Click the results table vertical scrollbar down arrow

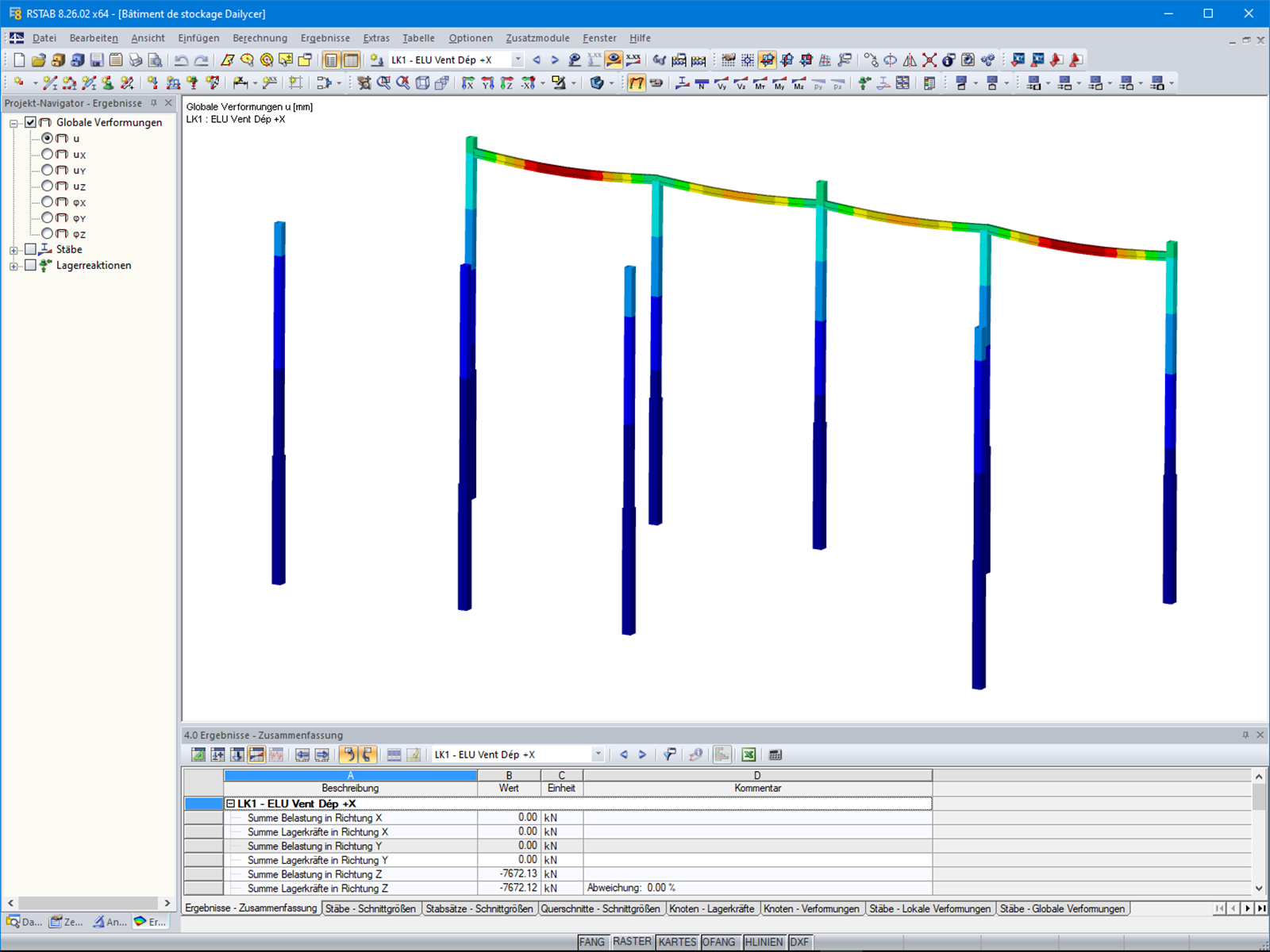click(1259, 889)
